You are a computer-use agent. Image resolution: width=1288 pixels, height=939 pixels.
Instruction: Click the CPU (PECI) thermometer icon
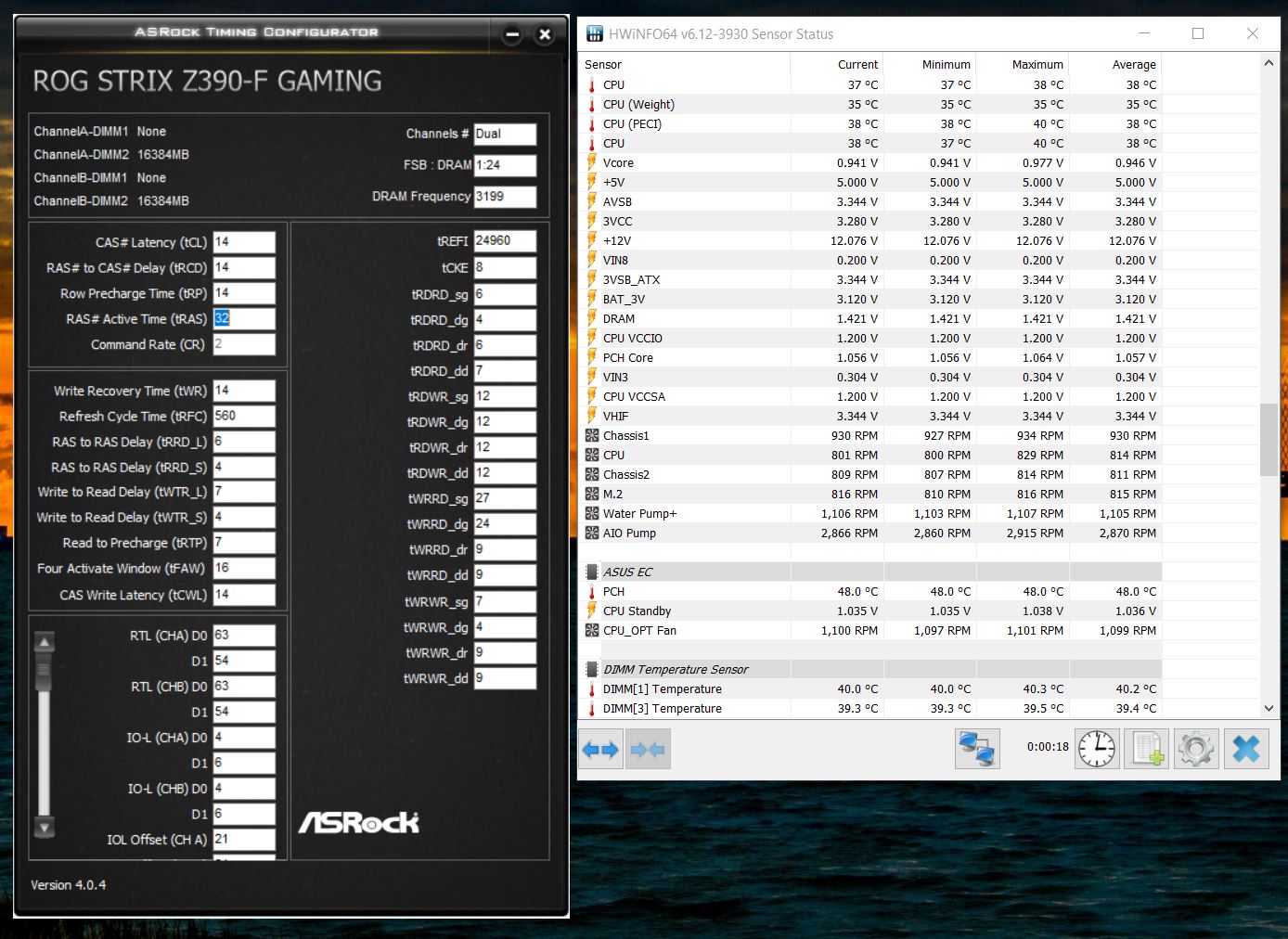(592, 123)
